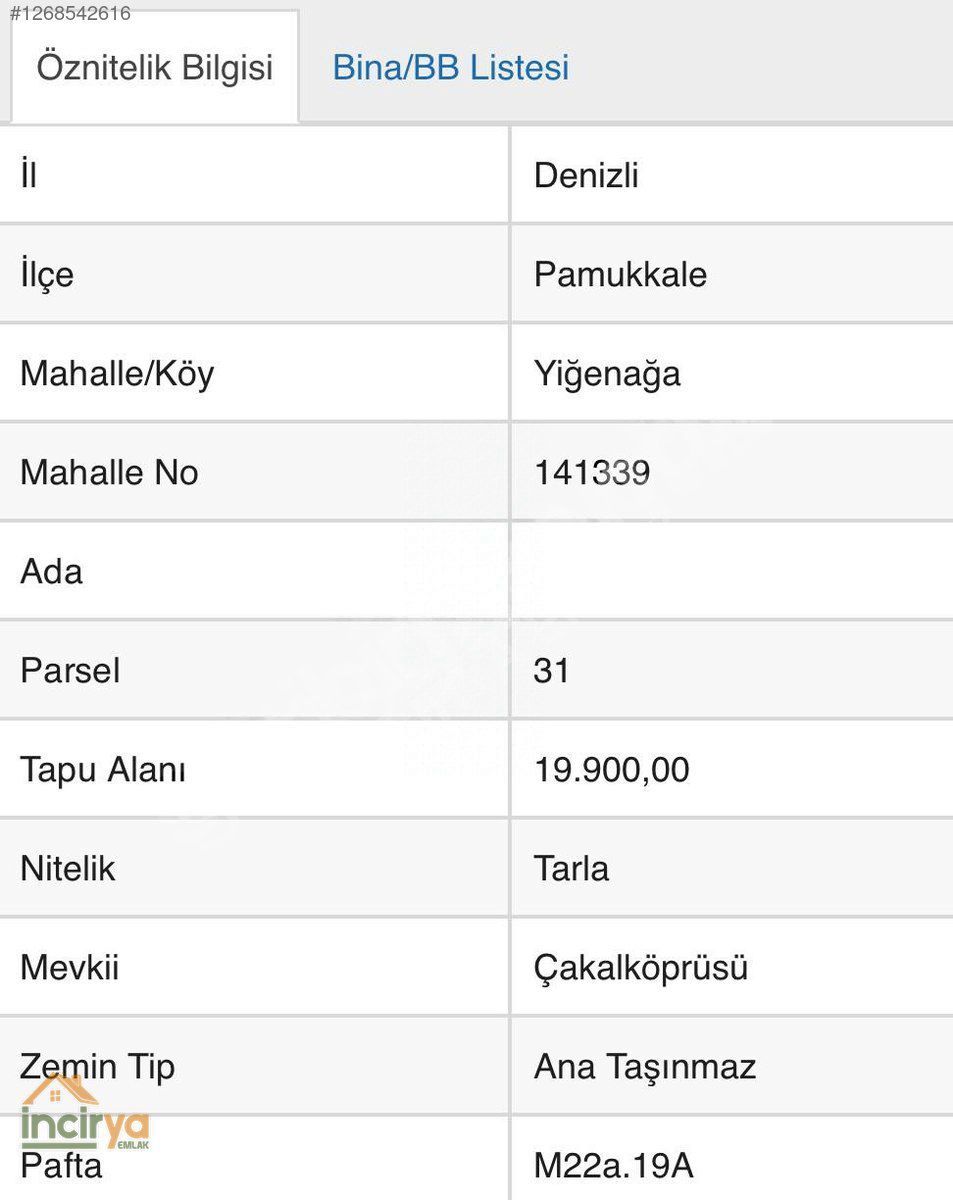The width and height of the screenshot is (953, 1200).
Task: Click the İlçe row label
Action: tap(47, 275)
